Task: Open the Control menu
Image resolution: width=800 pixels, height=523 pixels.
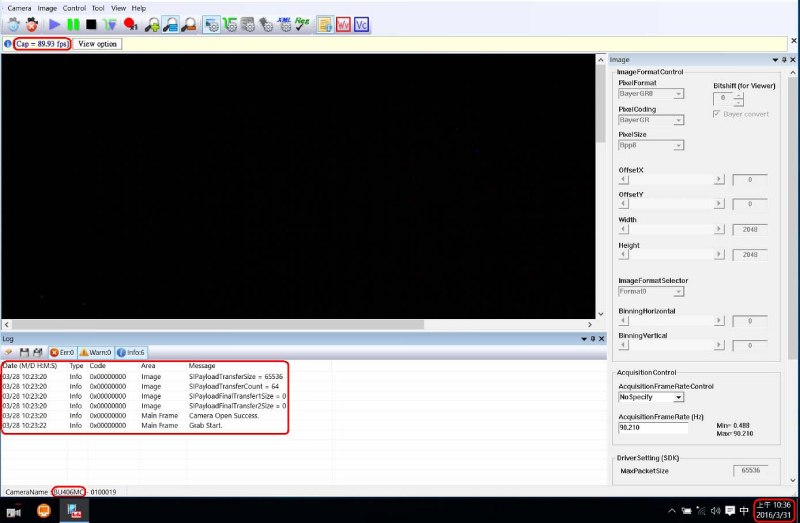Action: coord(74,8)
